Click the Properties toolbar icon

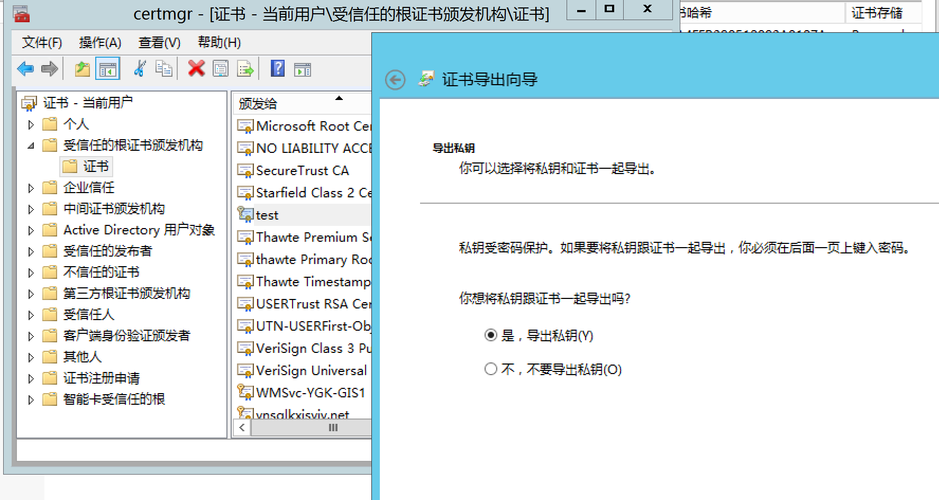(x=220, y=69)
